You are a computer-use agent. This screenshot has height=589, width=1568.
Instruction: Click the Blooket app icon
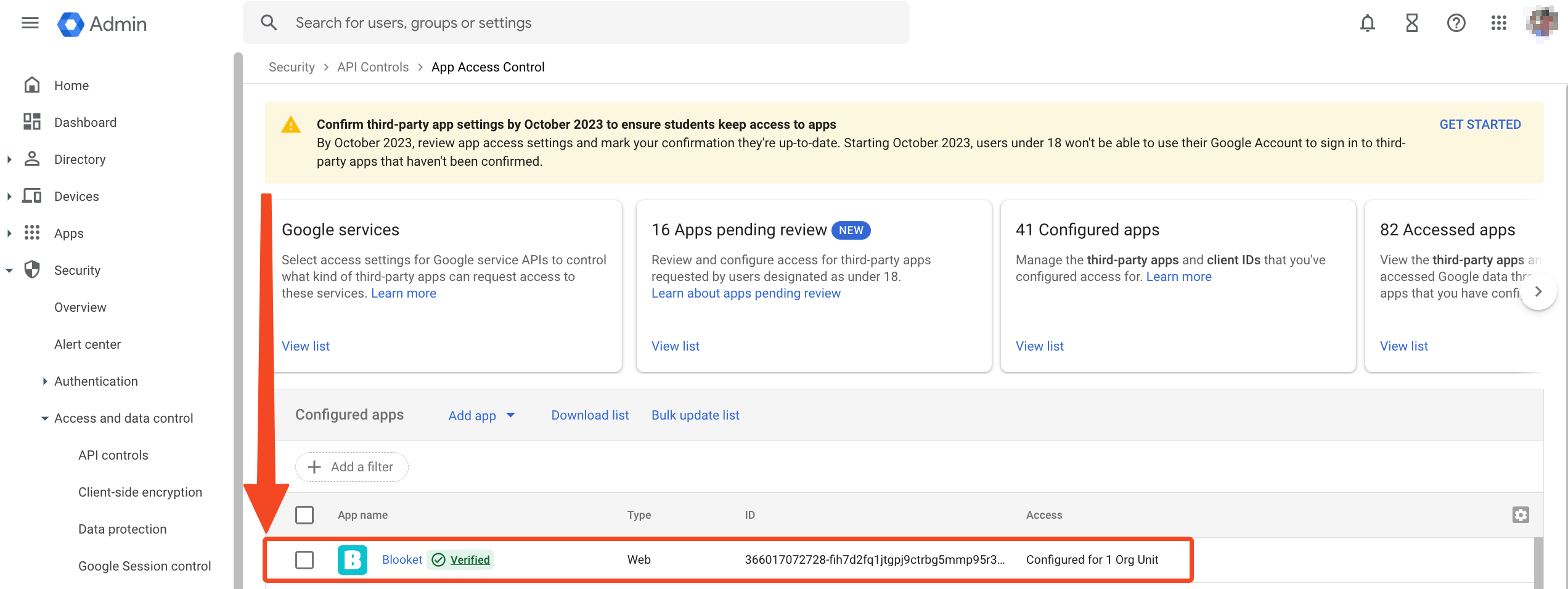coord(352,559)
